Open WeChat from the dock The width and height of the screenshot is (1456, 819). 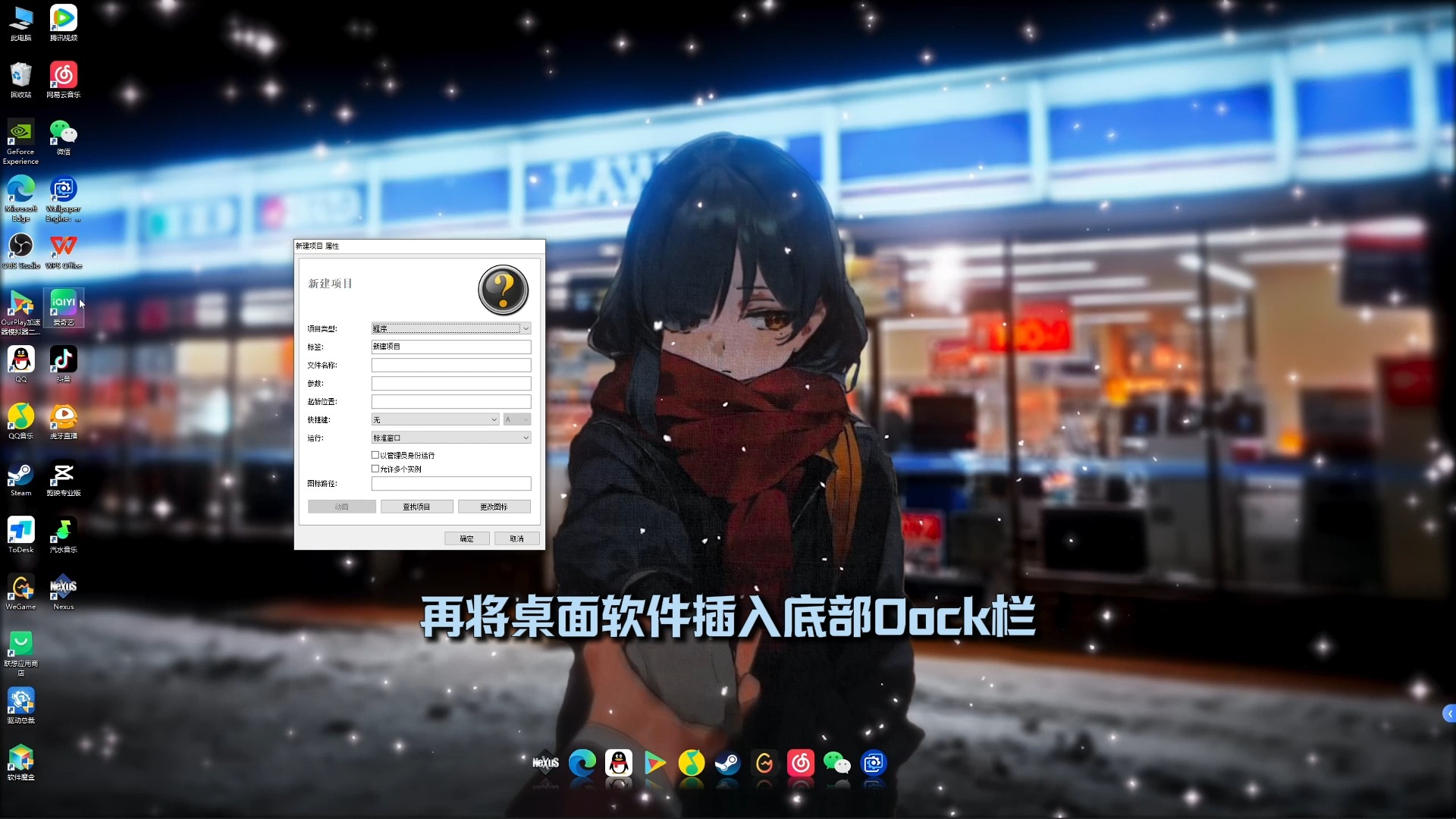point(837,763)
